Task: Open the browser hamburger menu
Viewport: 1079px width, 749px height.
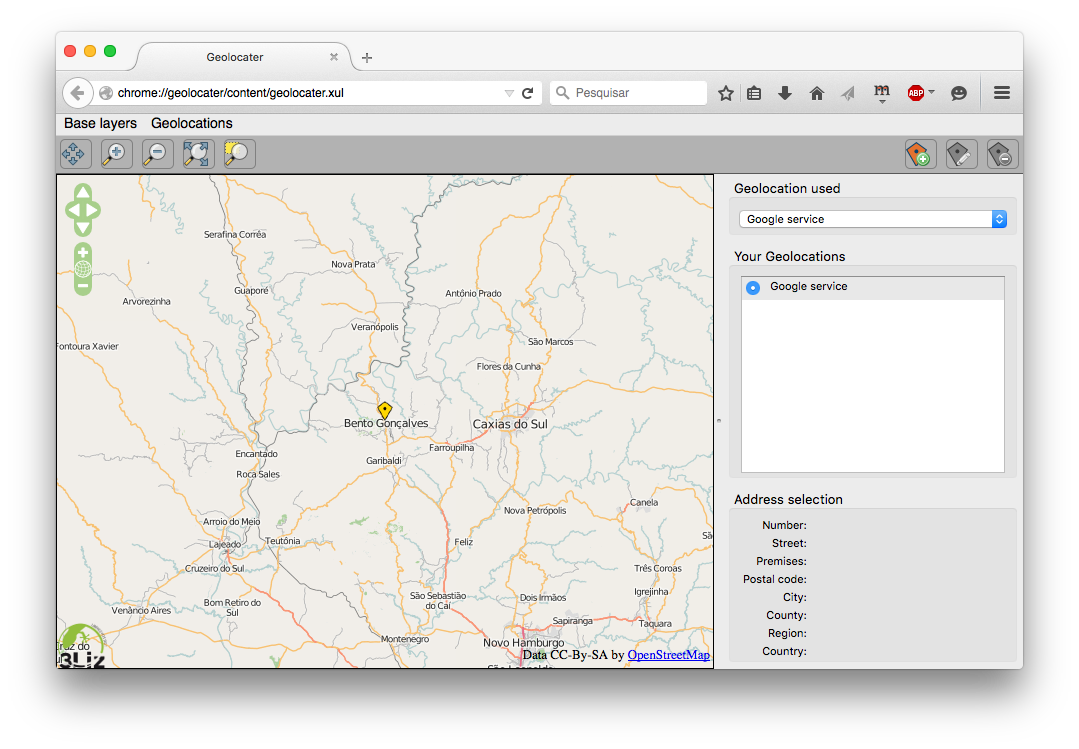Action: [x=1002, y=93]
